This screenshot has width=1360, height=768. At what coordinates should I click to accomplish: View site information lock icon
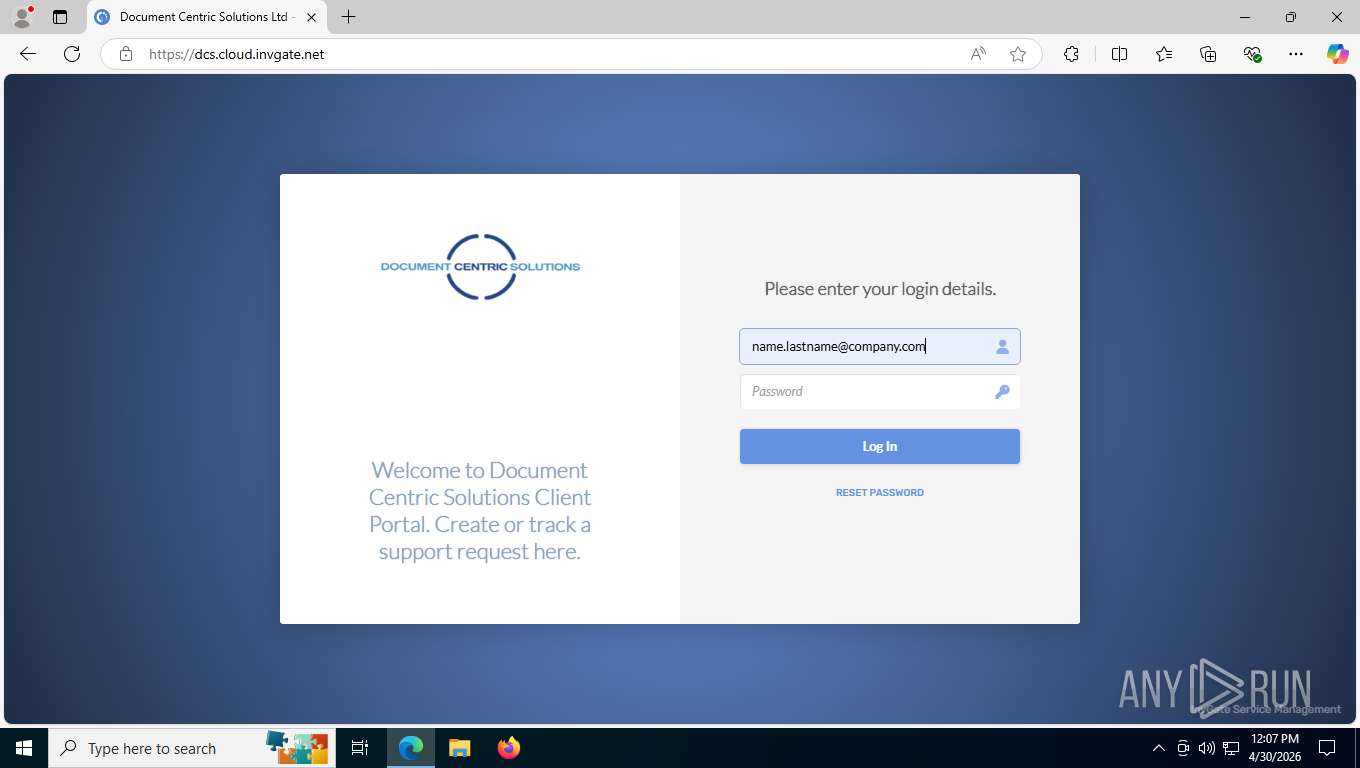coord(126,54)
